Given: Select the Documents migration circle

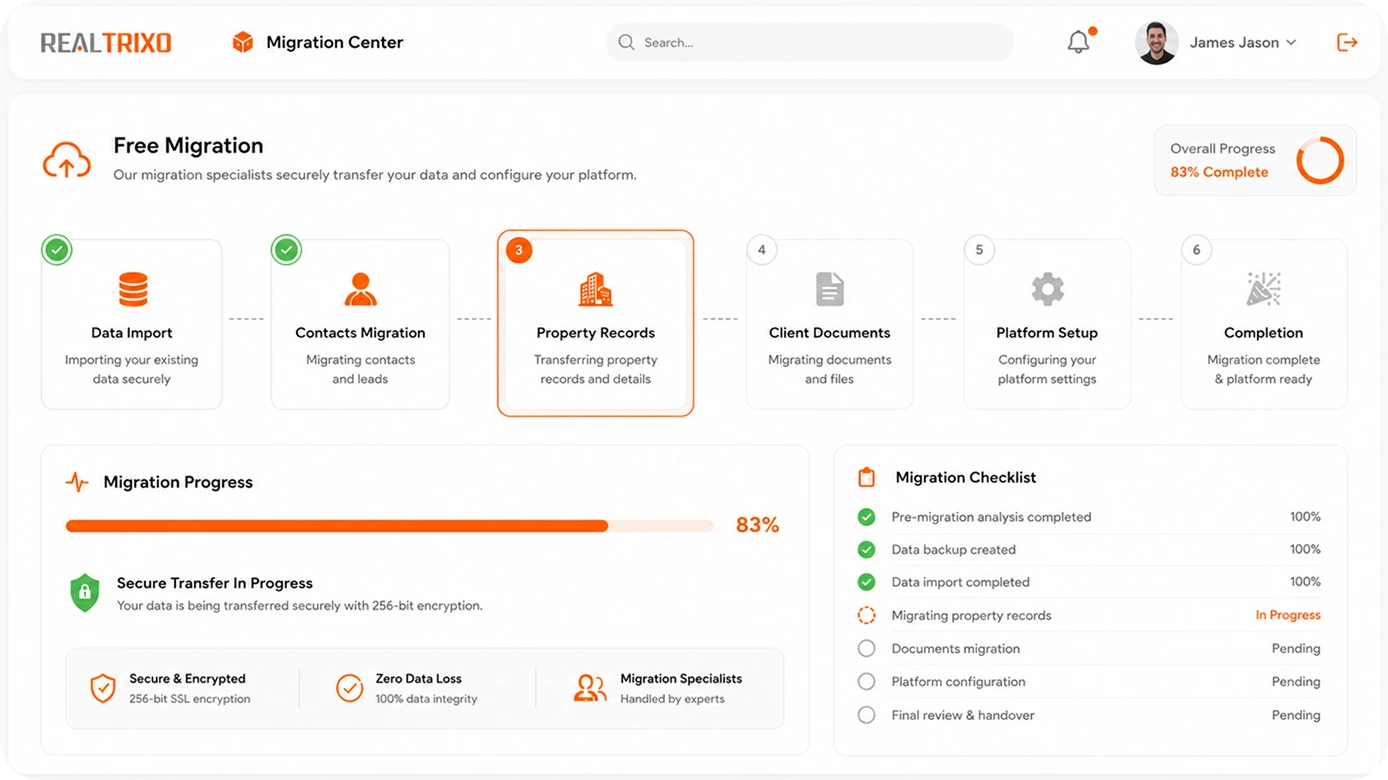Looking at the screenshot, I should (x=866, y=649).
